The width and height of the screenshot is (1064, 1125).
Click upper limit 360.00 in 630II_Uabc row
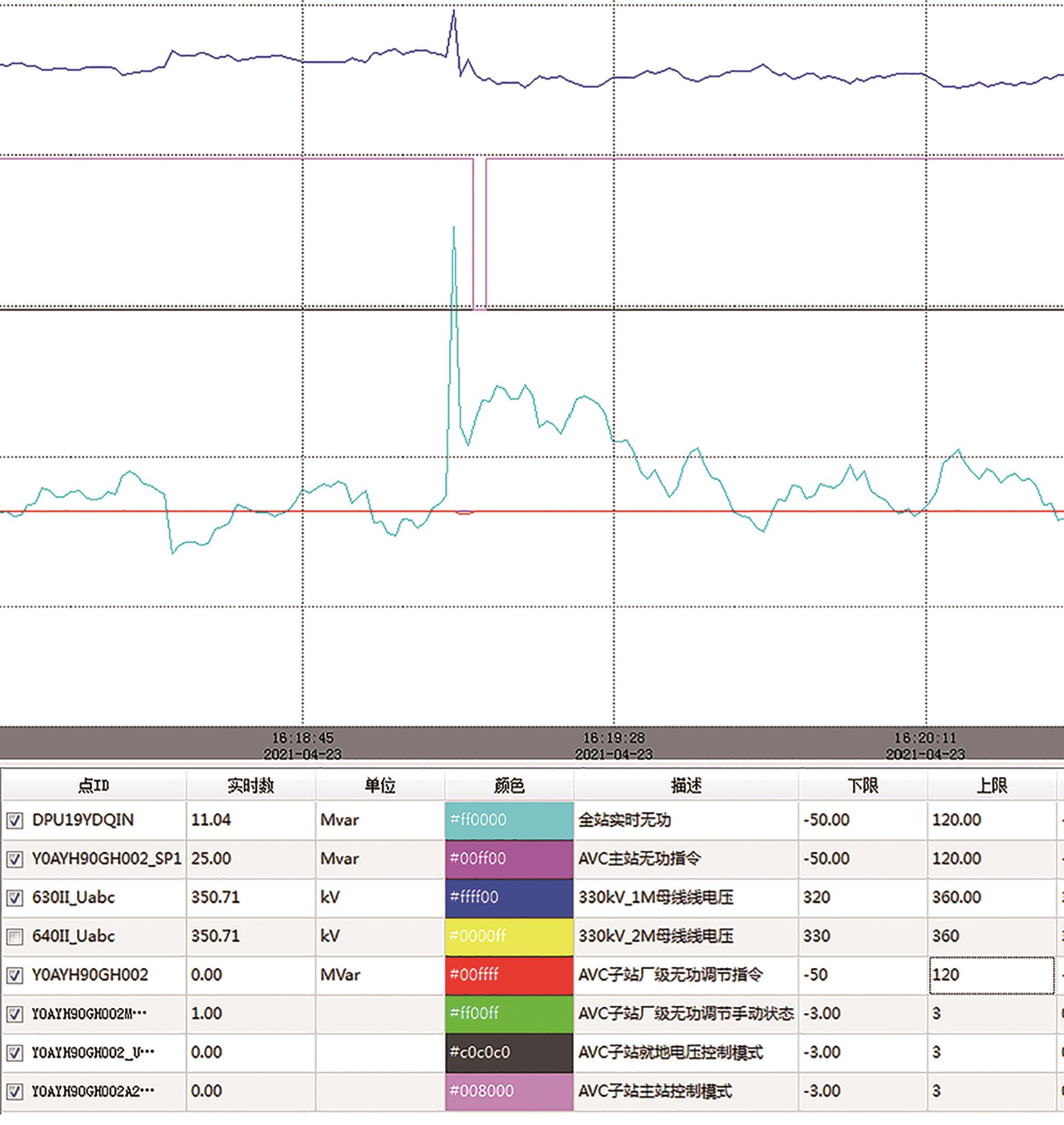pos(957,898)
